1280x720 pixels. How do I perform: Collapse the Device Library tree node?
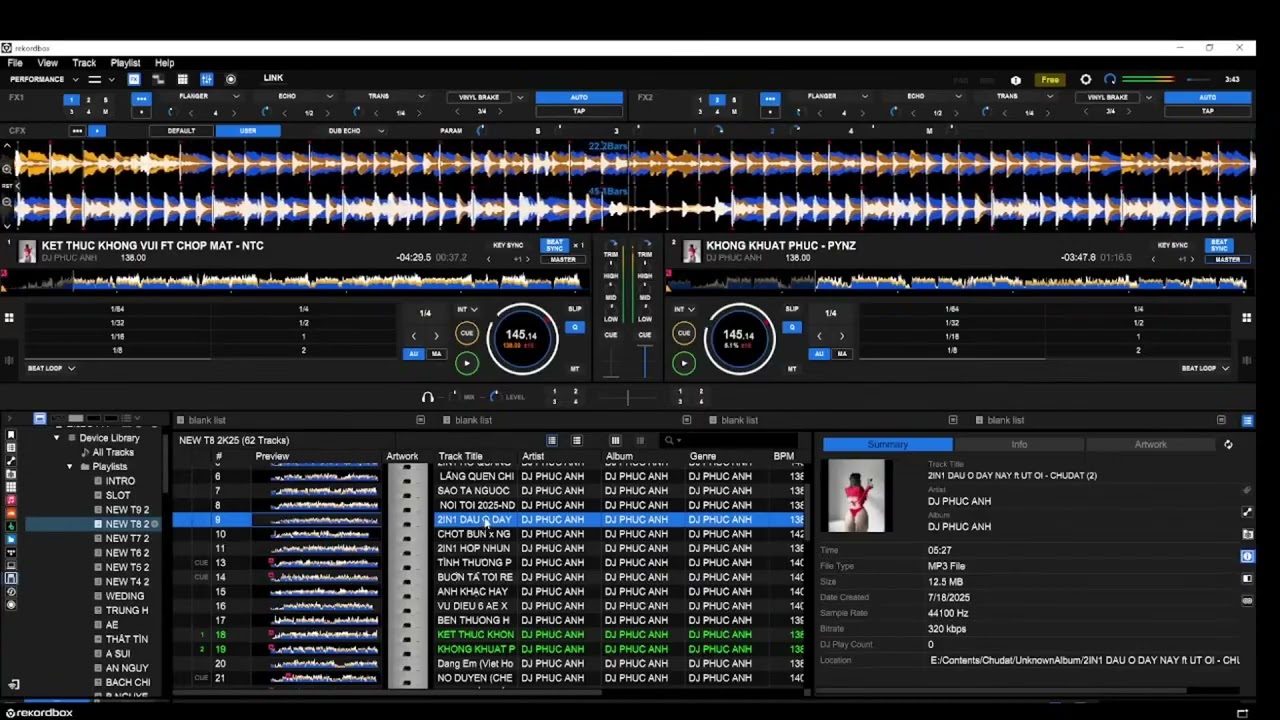point(57,438)
